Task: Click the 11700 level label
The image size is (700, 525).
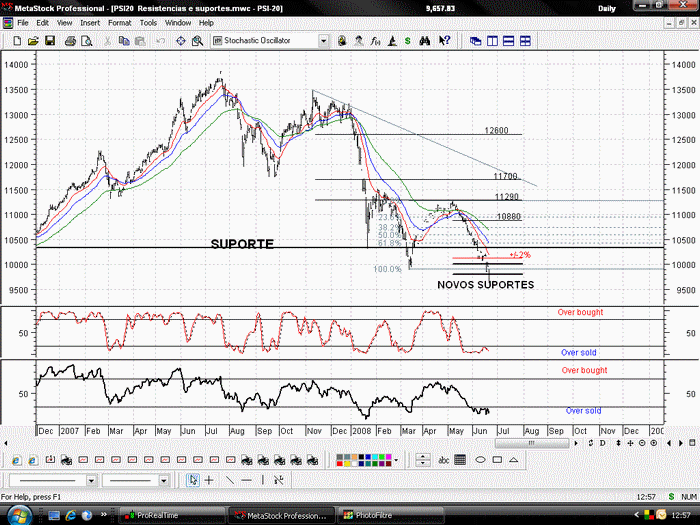Action: pos(505,176)
